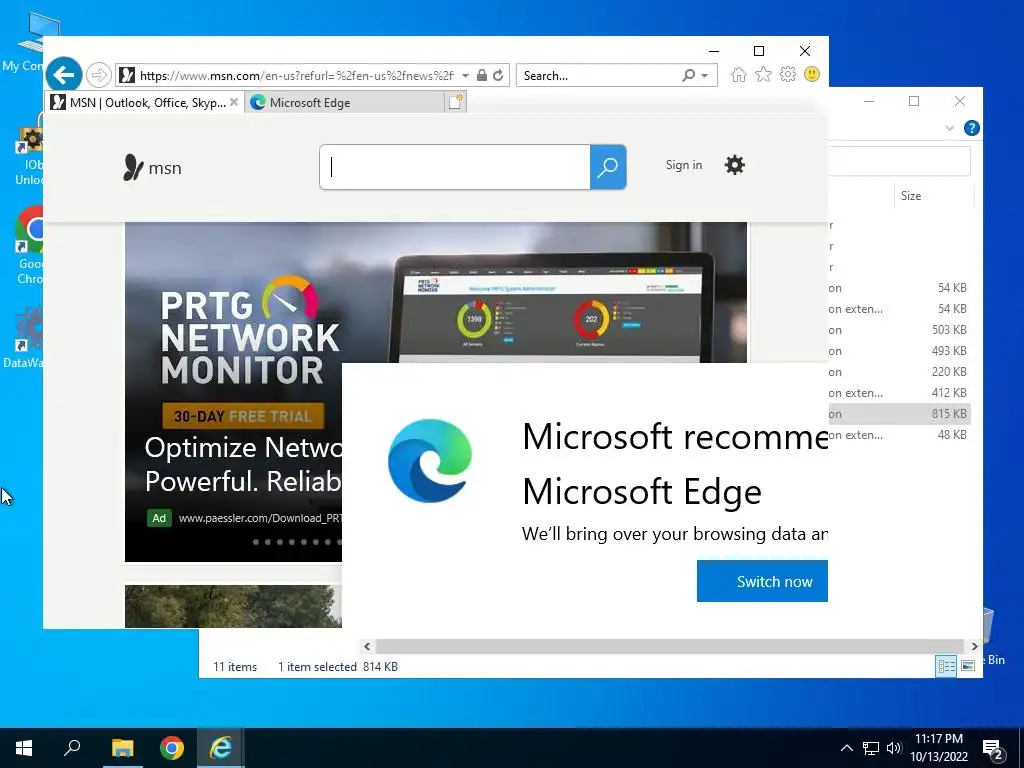
Task: Click the Sign in link on MSN
Action: point(684,165)
